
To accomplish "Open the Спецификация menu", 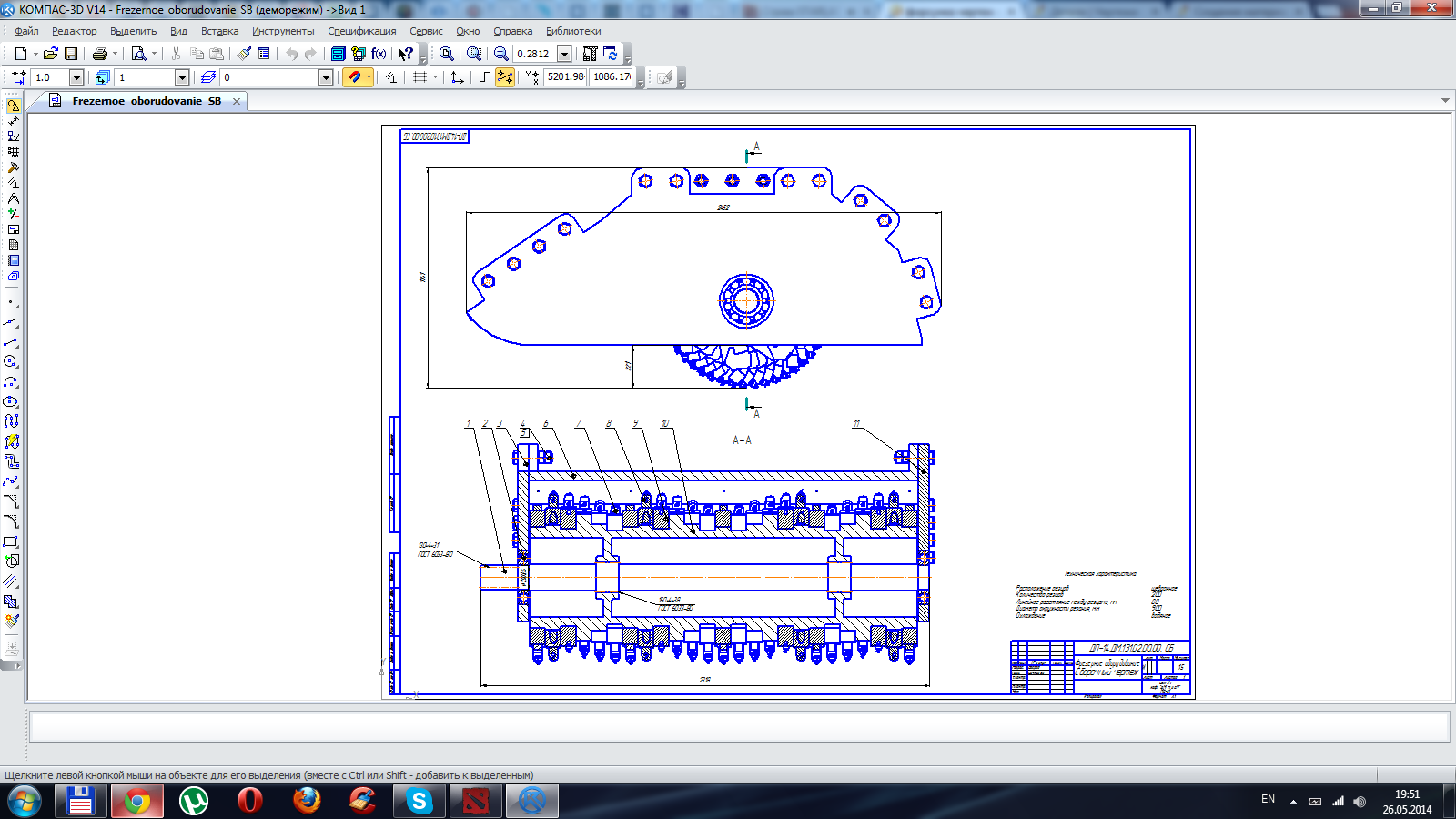I will pyautogui.click(x=361, y=31).
